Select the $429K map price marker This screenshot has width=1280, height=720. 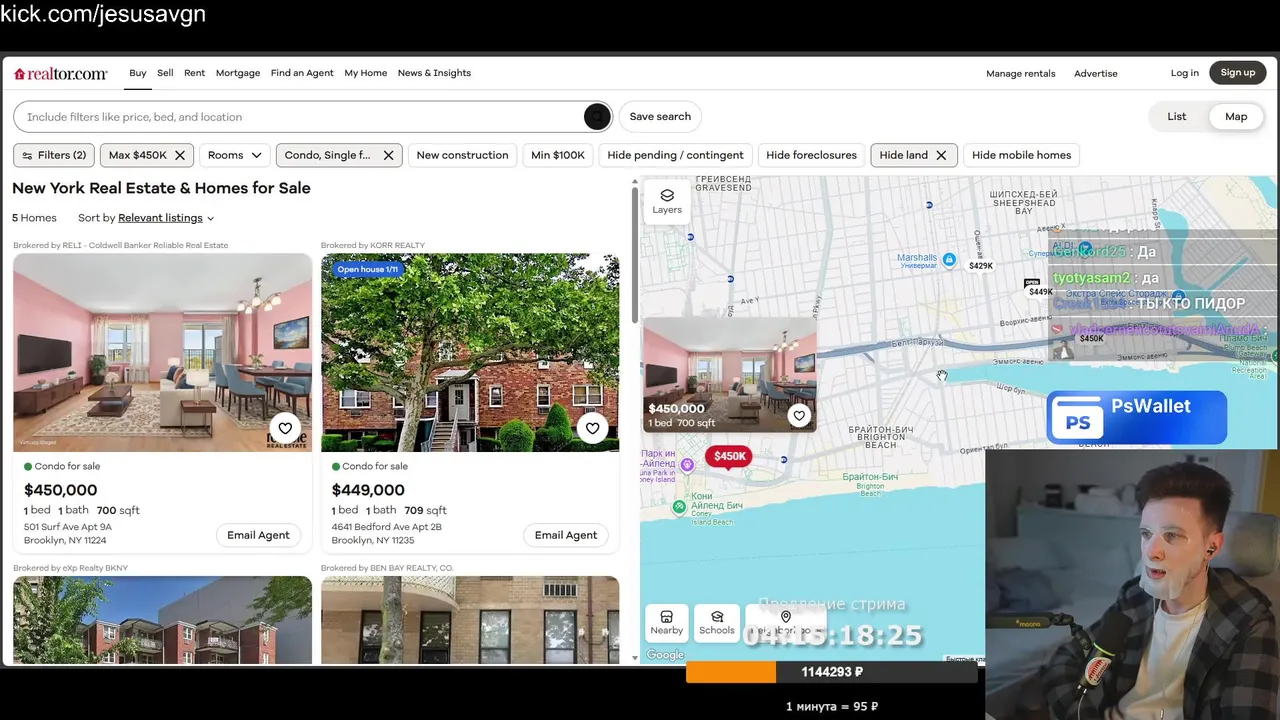click(x=981, y=266)
